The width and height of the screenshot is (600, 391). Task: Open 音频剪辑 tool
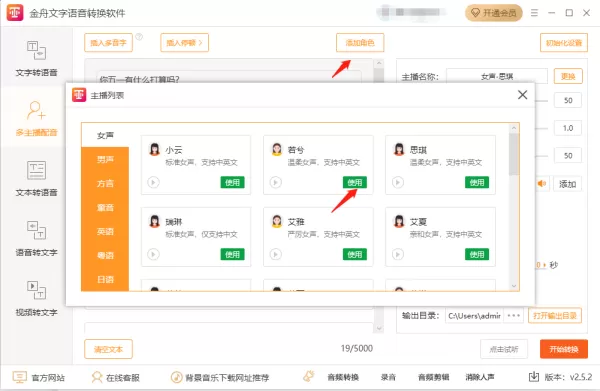coord(433,377)
